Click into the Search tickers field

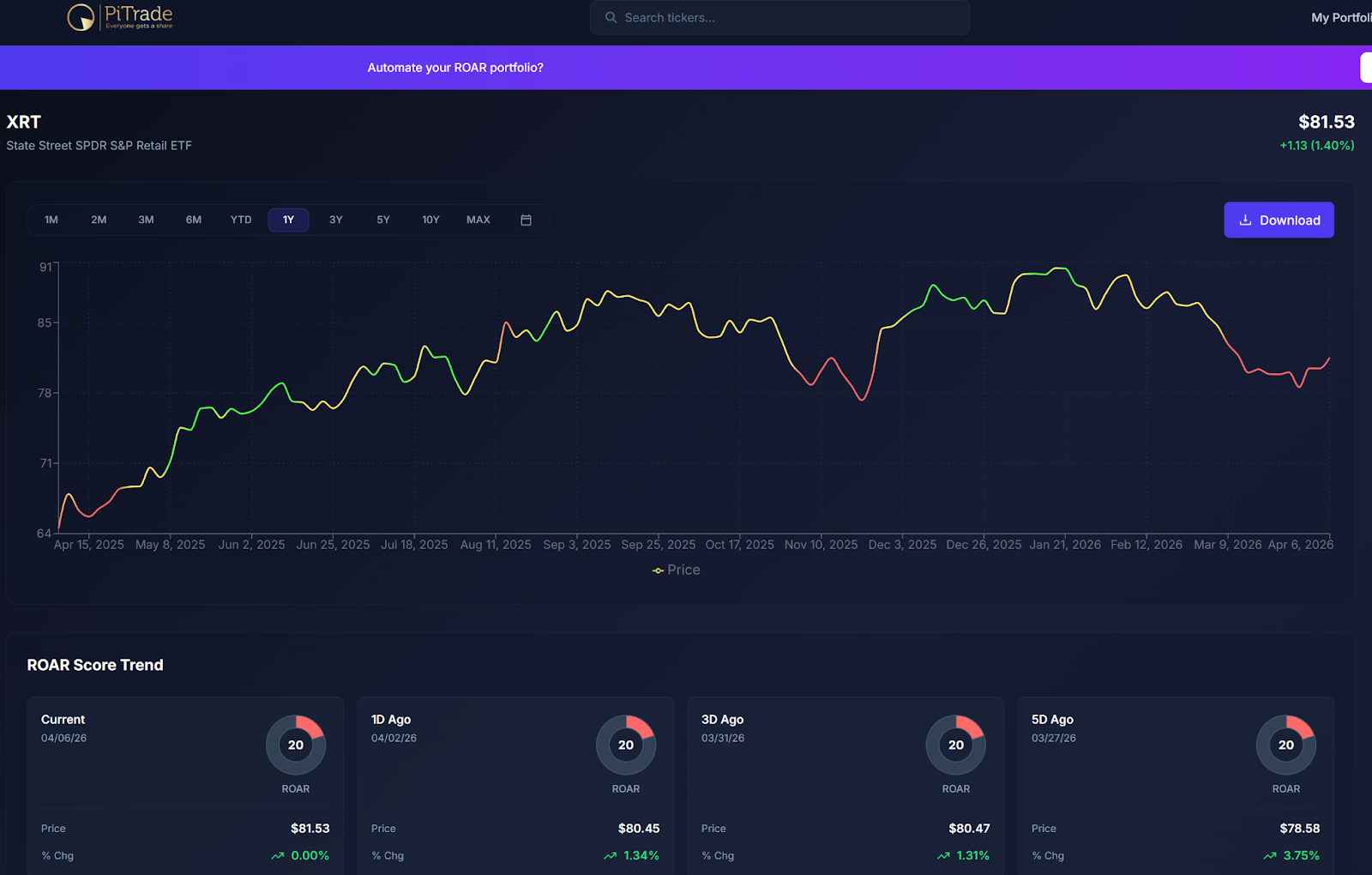pos(789,17)
